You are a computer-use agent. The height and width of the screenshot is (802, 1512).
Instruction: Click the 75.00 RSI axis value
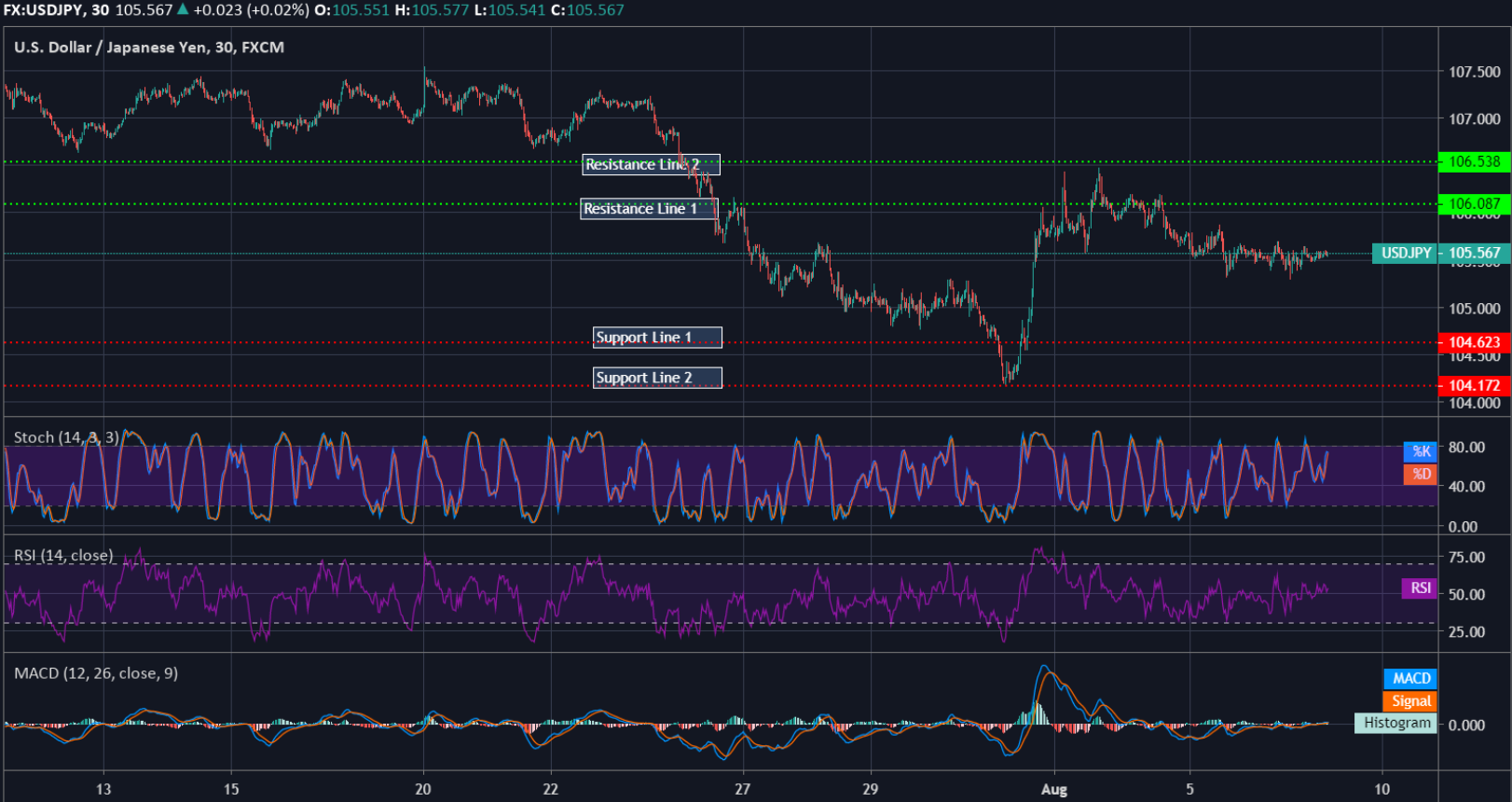point(1467,558)
